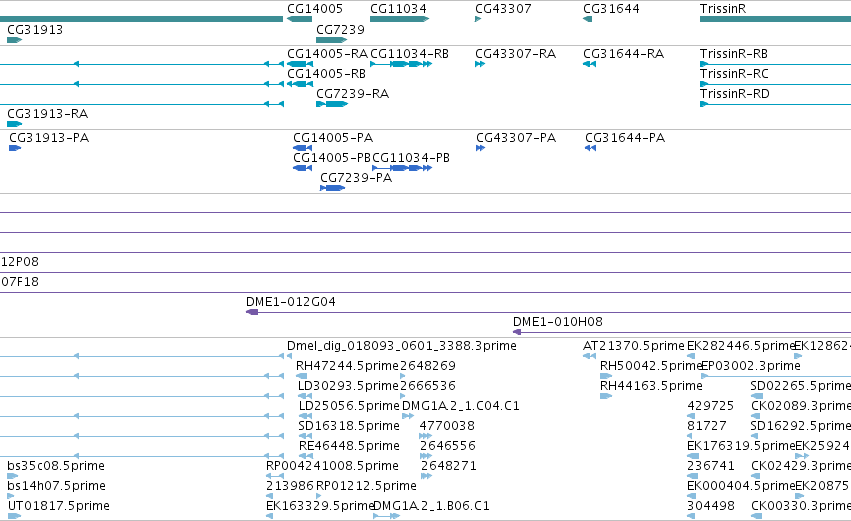Screen dimensions: 851x521
Task: Open transcript TrissinR-RC
Action: tap(776, 84)
